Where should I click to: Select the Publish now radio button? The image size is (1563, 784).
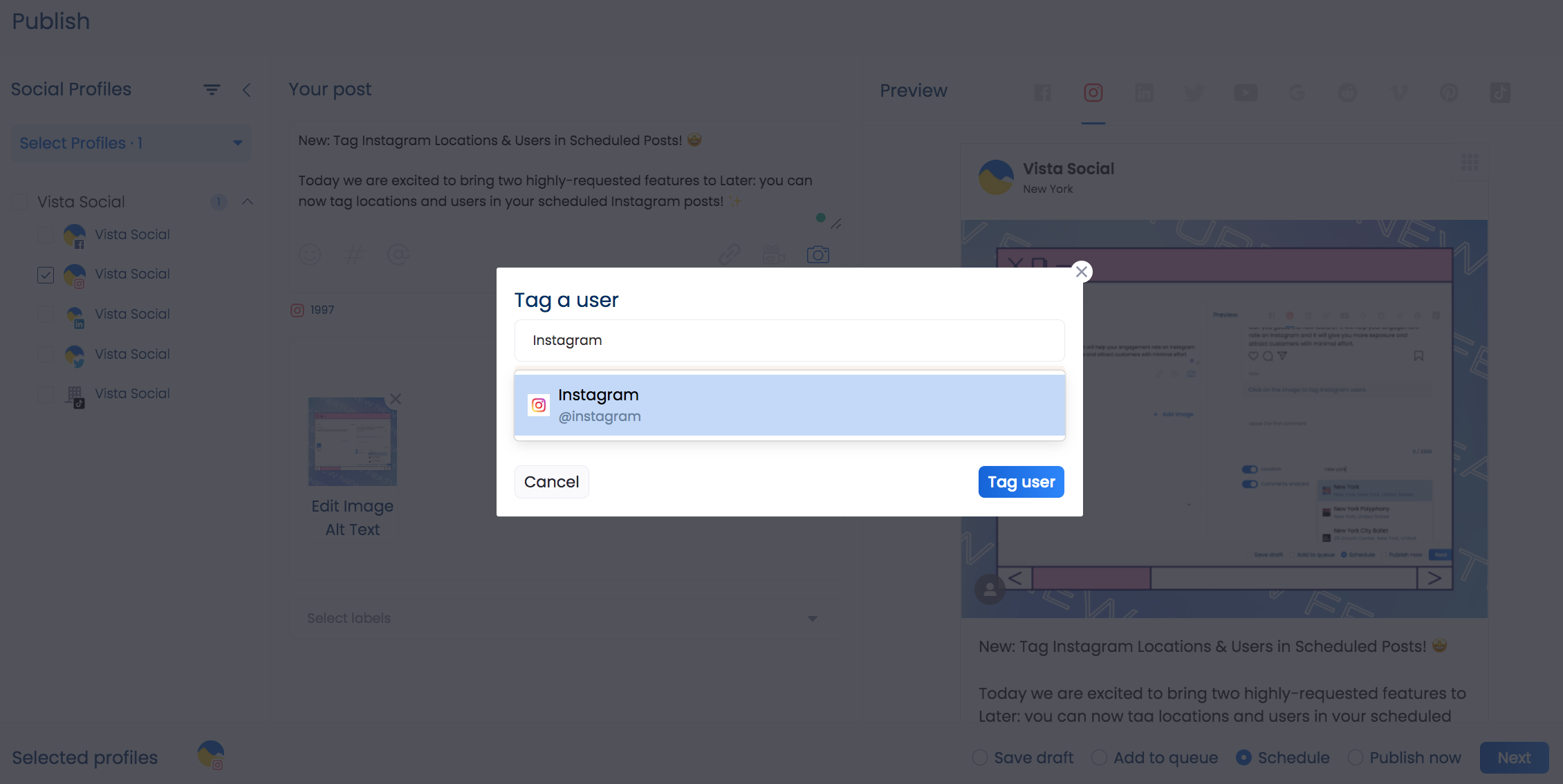[1355, 758]
